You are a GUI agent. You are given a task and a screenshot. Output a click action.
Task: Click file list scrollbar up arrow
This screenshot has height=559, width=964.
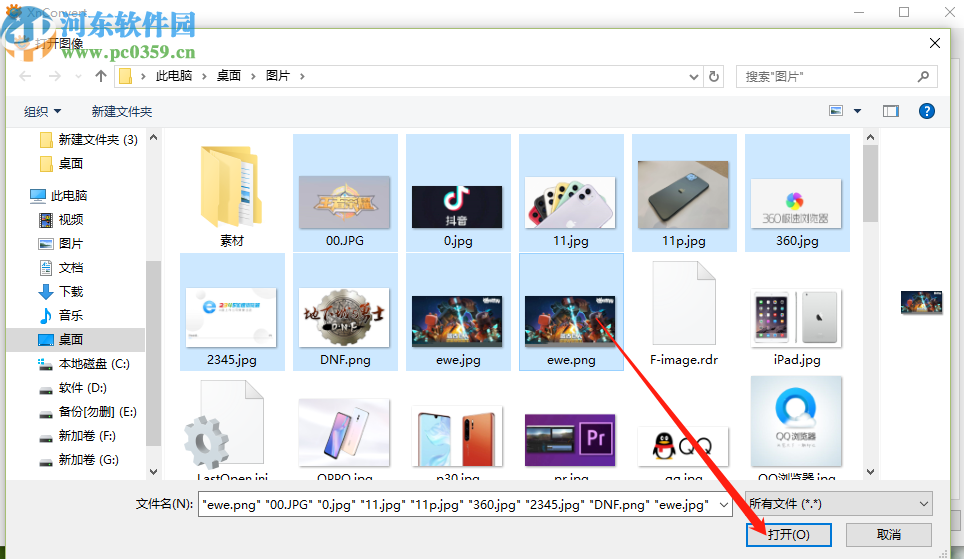pyautogui.click(x=870, y=137)
